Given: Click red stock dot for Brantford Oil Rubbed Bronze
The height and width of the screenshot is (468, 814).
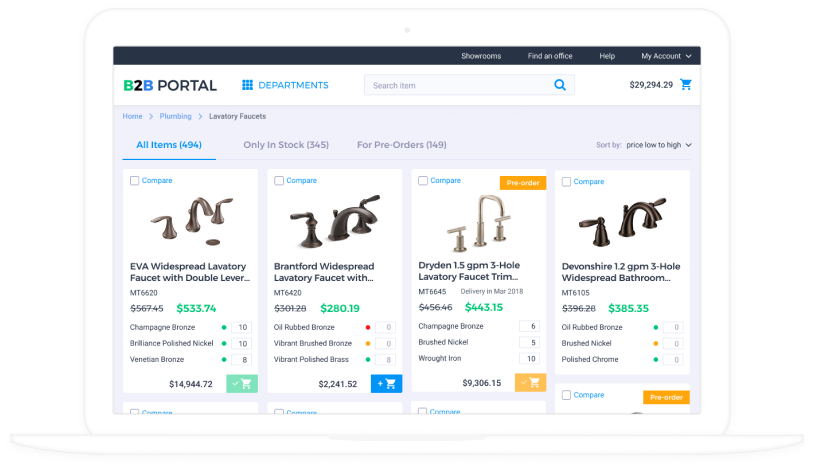Looking at the screenshot, I should coord(368,327).
